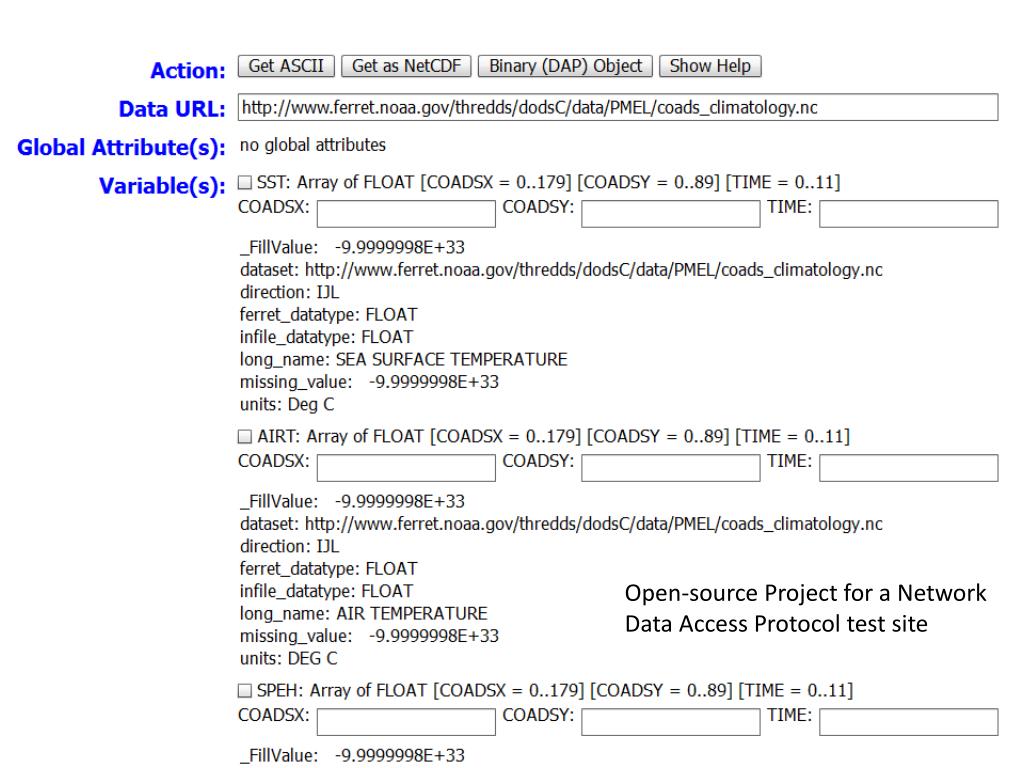Request the Binary (DAP) Object
The height and width of the screenshot is (768, 1024).
[565, 66]
